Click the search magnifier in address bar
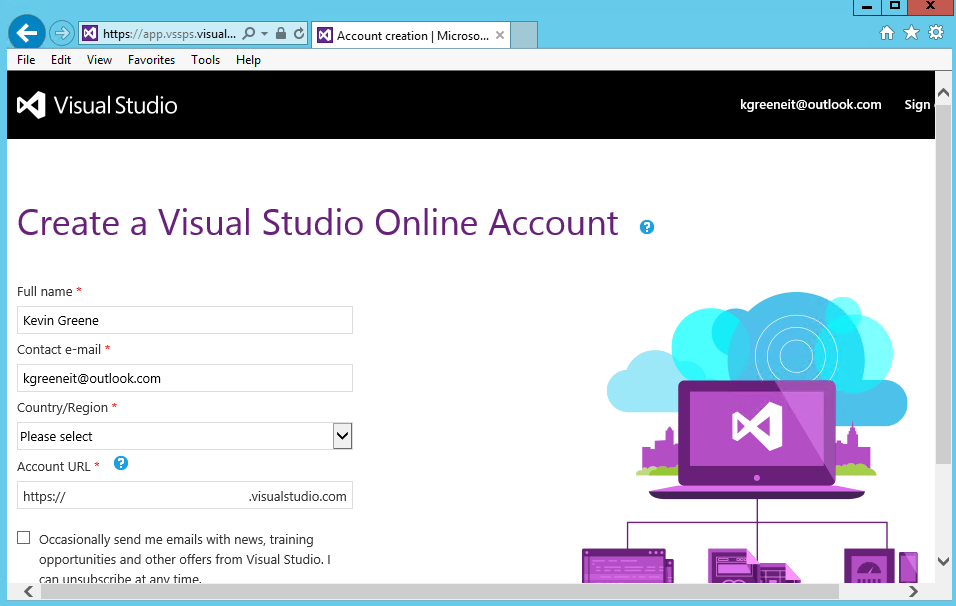956x606 pixels. click(x=249, y=34)
